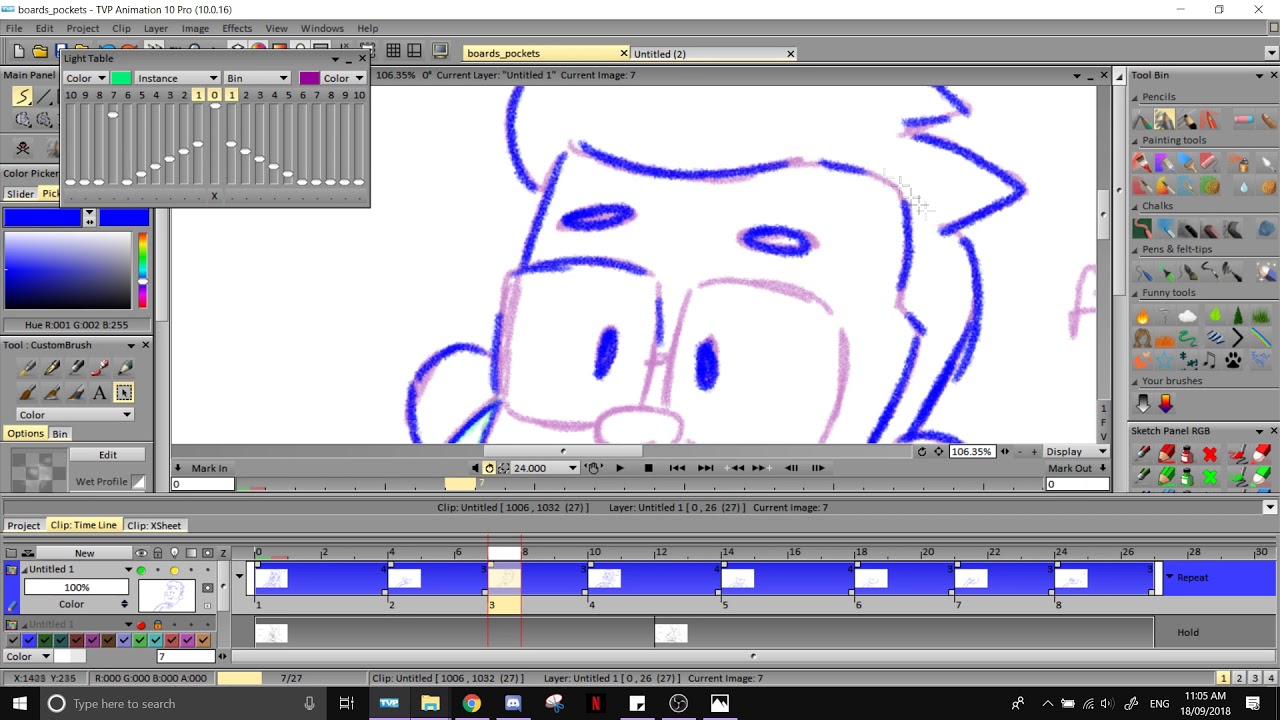Screen dimensions: 1280x720
Task: Click the purple color swatch in Light Table
Action: pyautogui.click(x=309, y=78)
